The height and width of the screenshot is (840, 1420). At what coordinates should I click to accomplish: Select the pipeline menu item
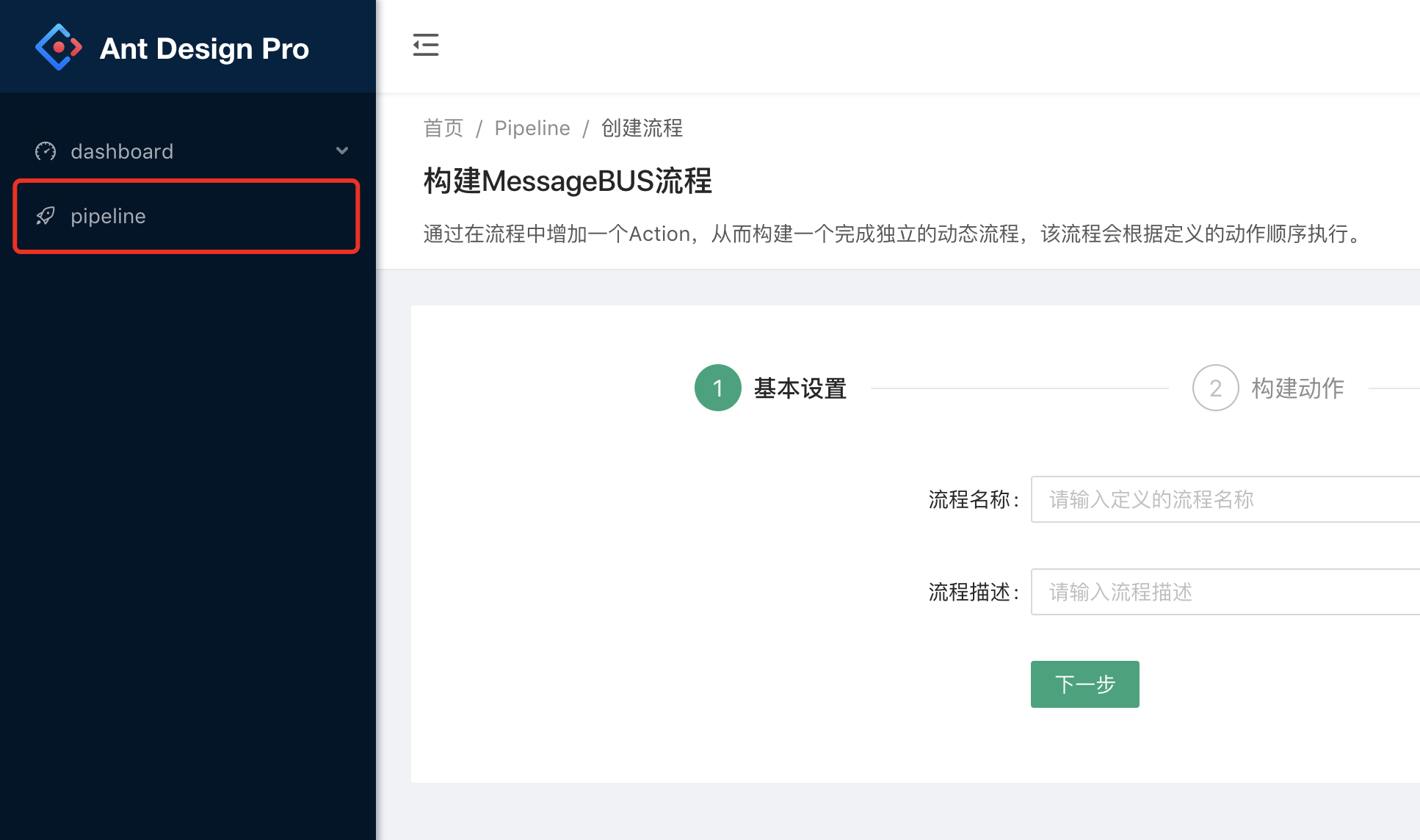point(108,216)
